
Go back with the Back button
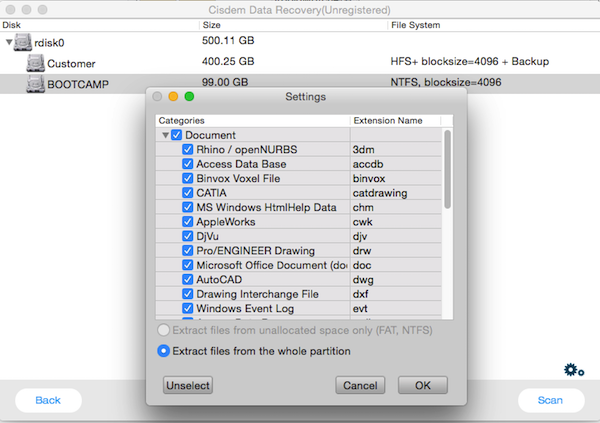pyautogui.click(x=48, y=400)
